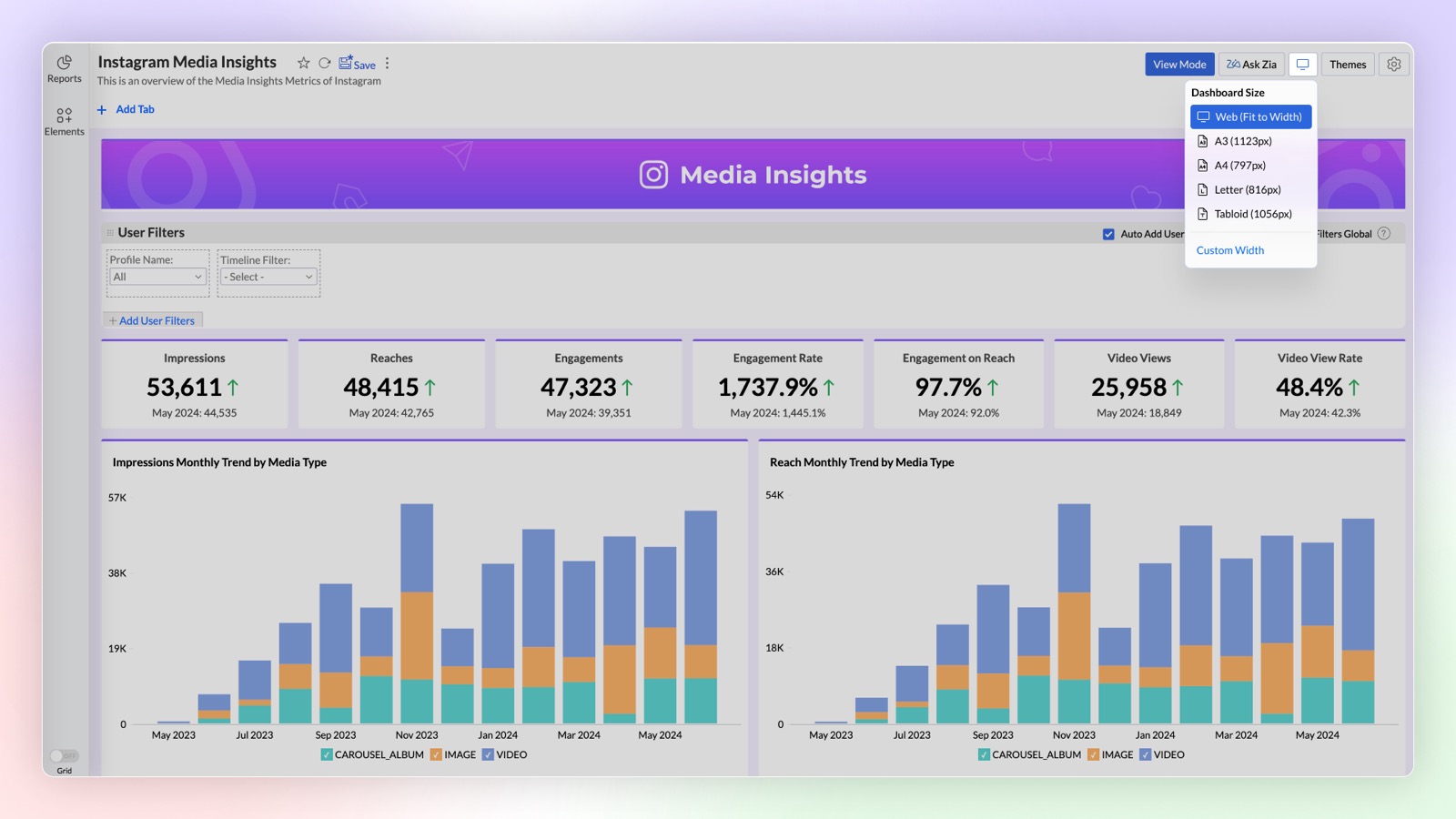Viewport: 1456px width, 819px height.
Task: Click the Tabloid page icon in size menu
Action: click(x=1202, y=214)
